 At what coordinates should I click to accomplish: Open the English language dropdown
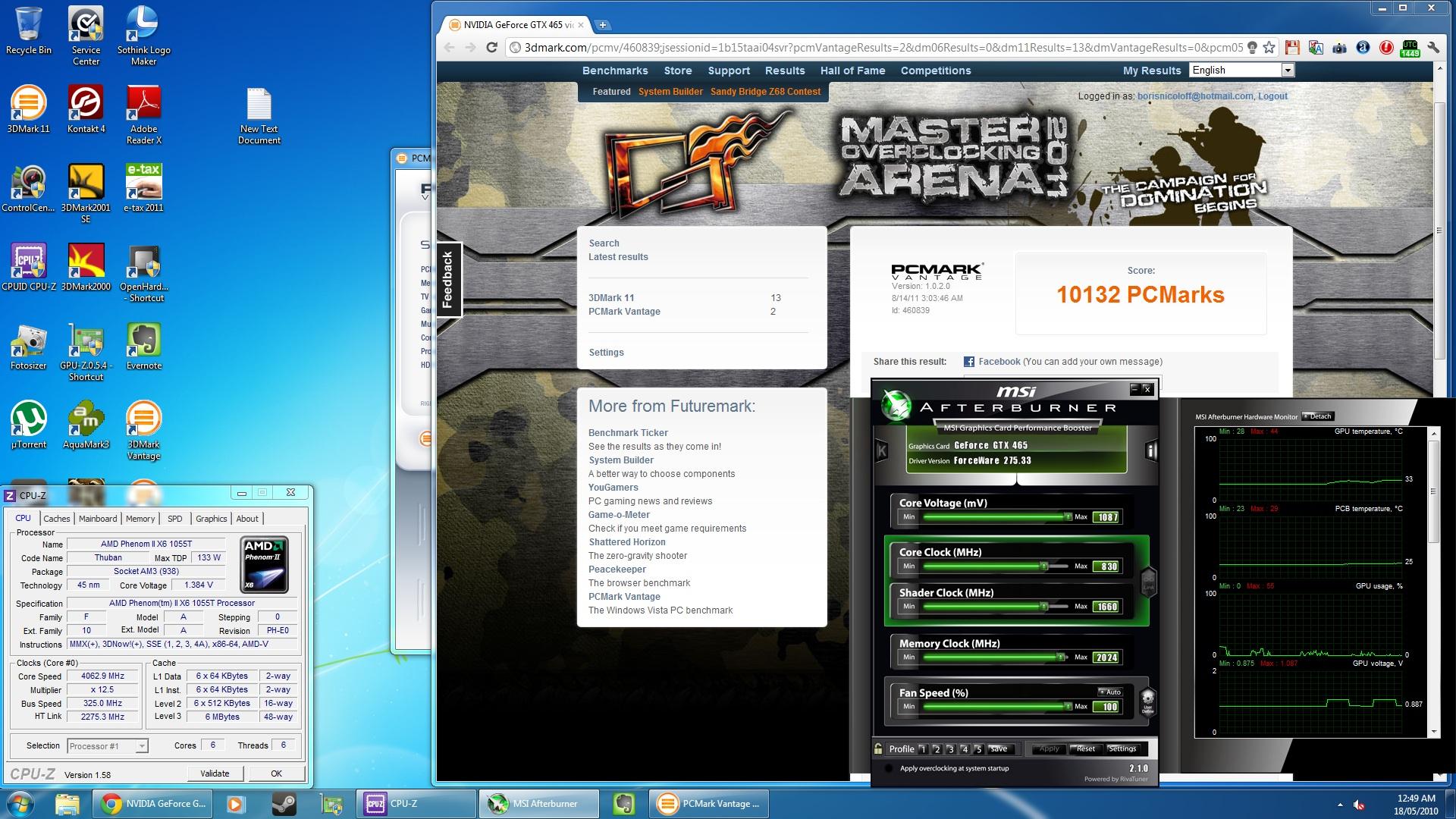pos(1241,70)
